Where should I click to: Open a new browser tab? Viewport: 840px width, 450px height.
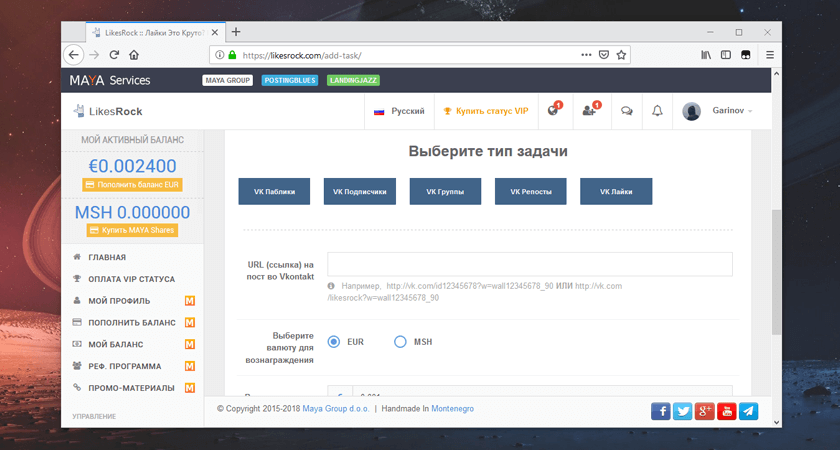(236, 32)
